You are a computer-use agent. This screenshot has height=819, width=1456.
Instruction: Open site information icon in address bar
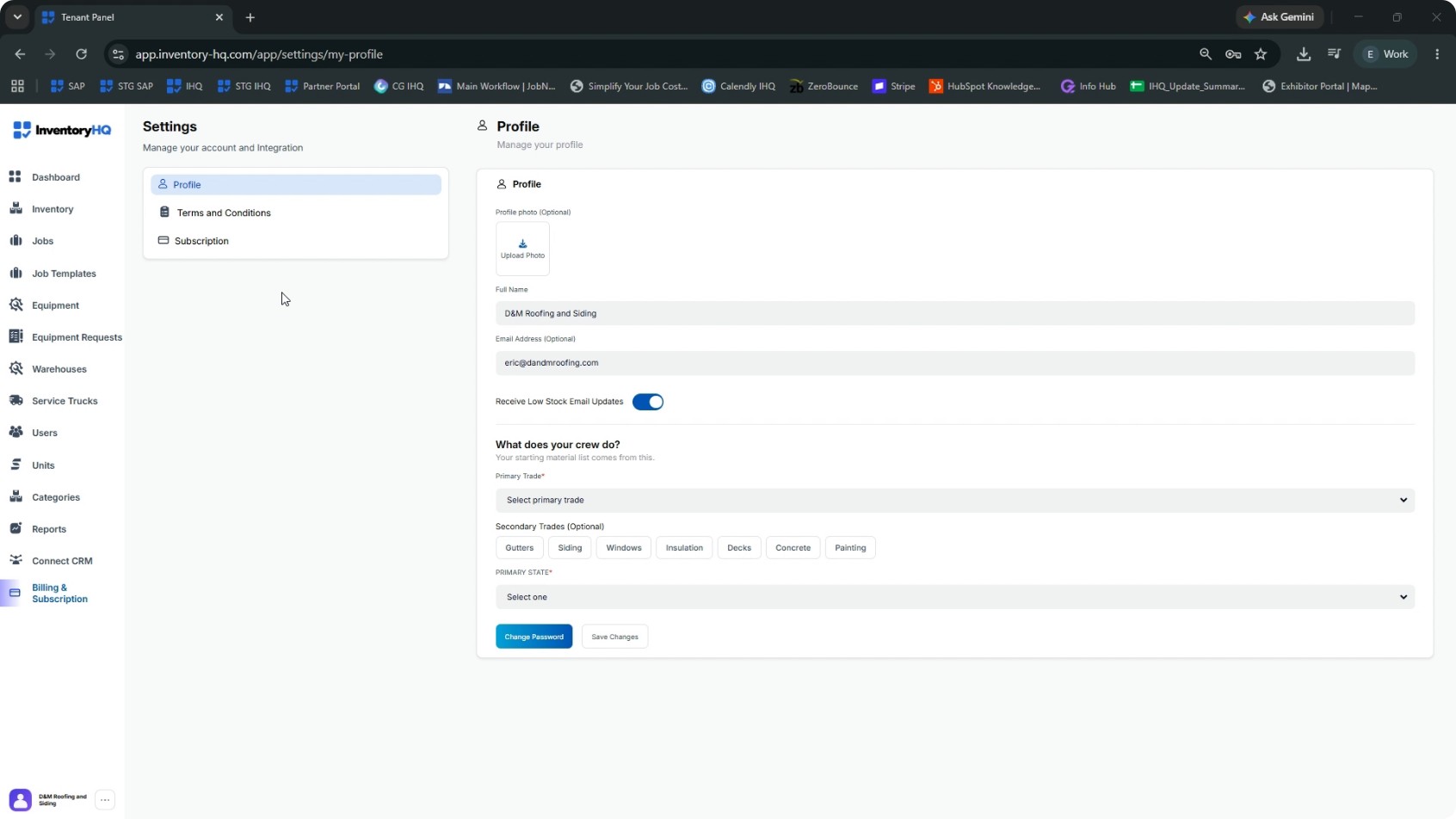pos(119,54)
